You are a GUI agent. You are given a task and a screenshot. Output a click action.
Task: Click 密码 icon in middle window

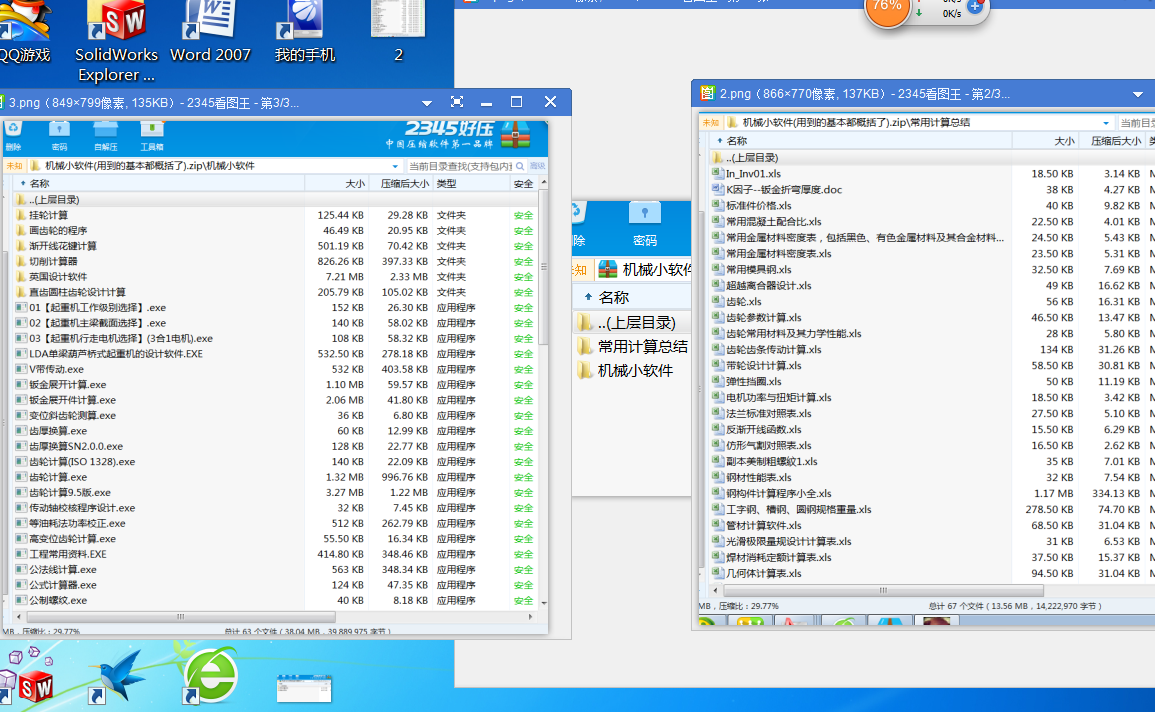645,224
